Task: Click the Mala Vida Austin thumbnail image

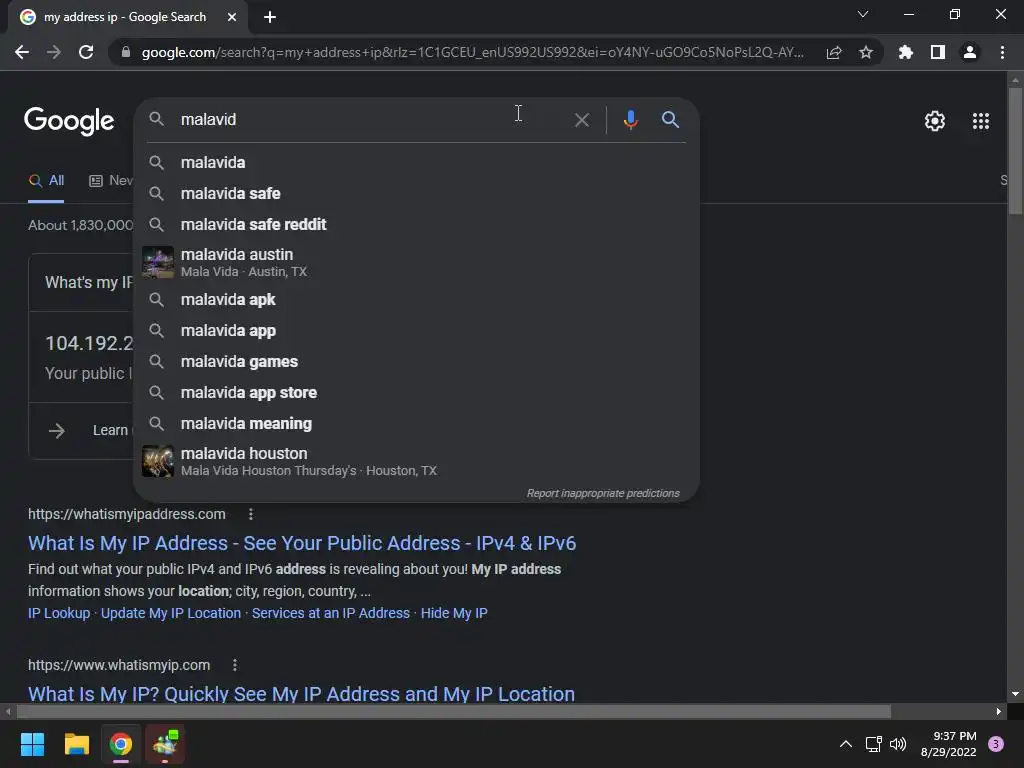Action: tap(158, 262)
